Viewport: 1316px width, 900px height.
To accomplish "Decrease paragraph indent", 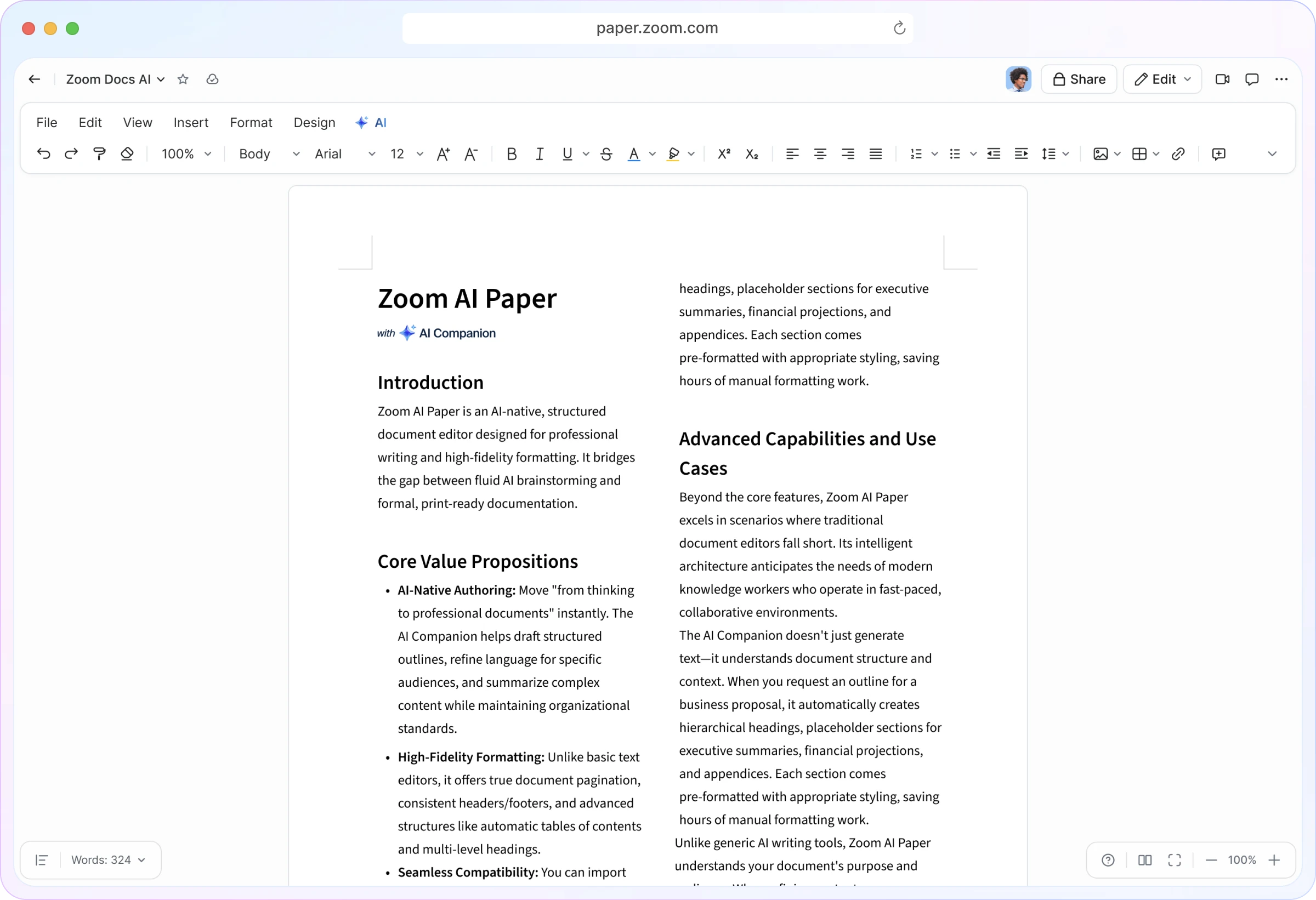I will [994, 154].
